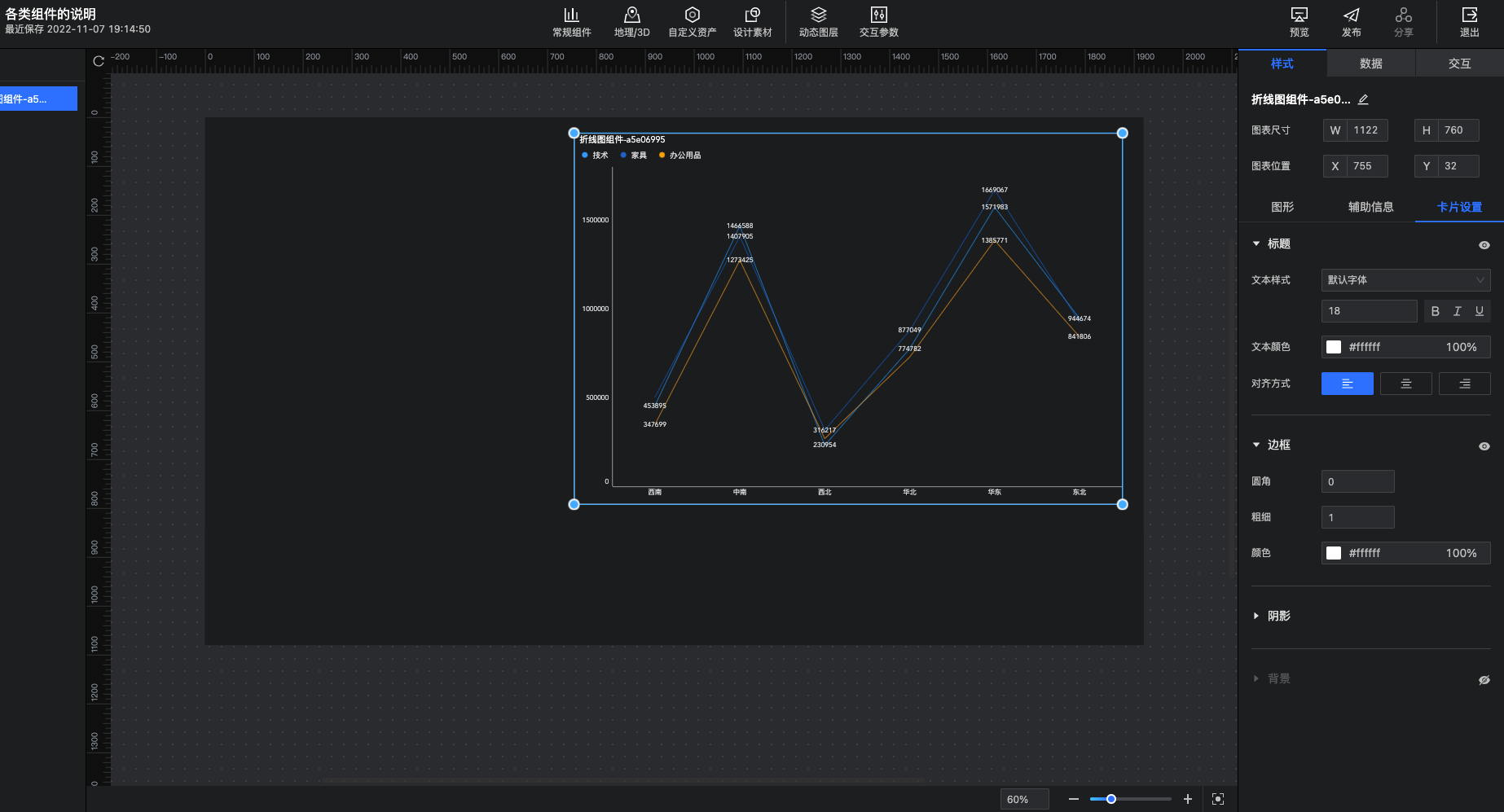Toggle bold text style
This screenshot has height=812, width=1504.
click(1436, 311)
